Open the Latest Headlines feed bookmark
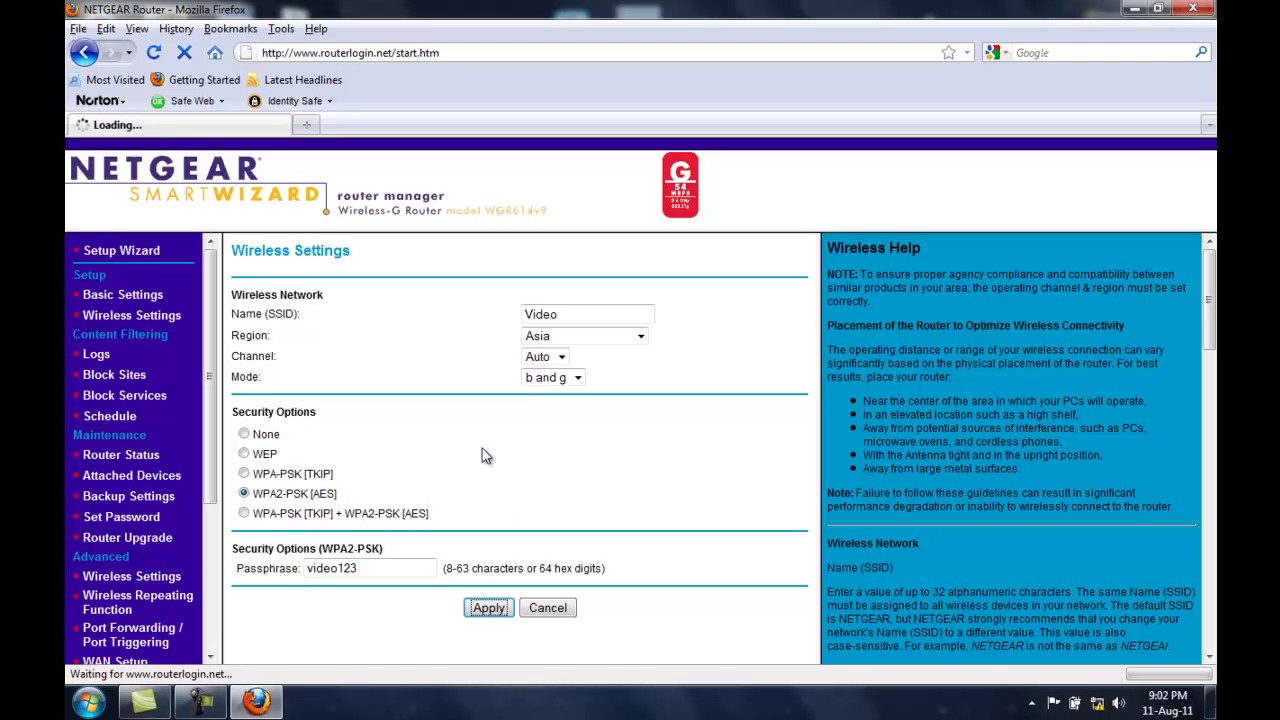This screenshot has height=720, width=1280. (294, 80)
